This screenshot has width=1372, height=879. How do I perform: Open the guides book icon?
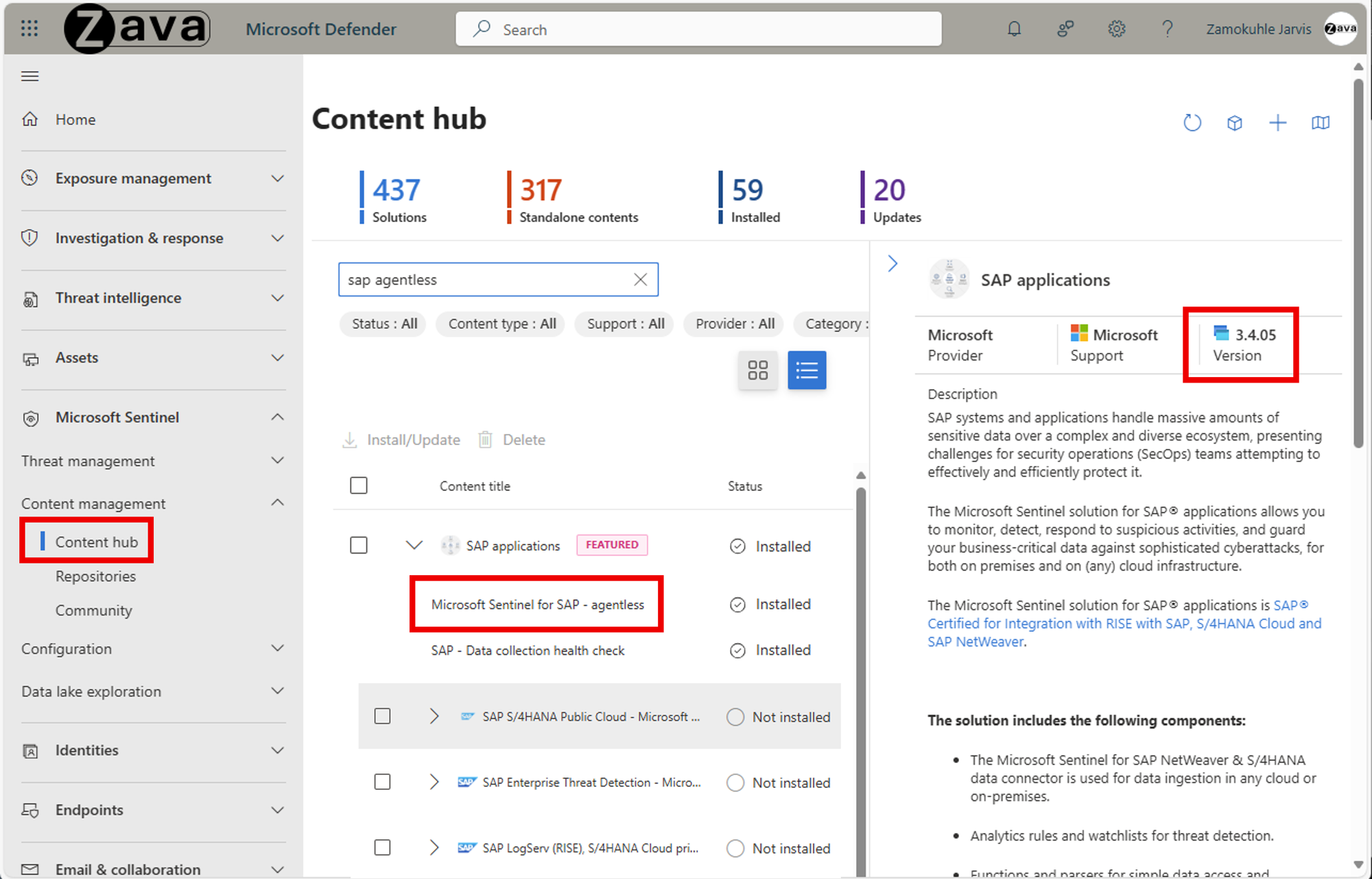click(x=1320, y=123)
